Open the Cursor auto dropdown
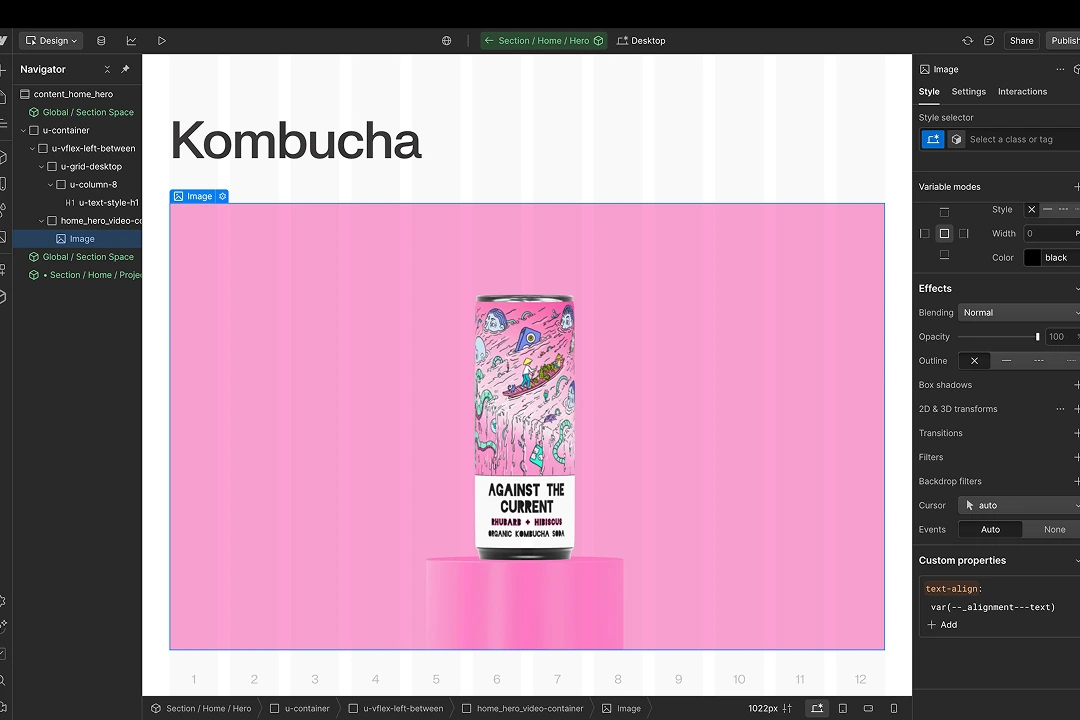The image size is (1080, 720). (1019, 505)
